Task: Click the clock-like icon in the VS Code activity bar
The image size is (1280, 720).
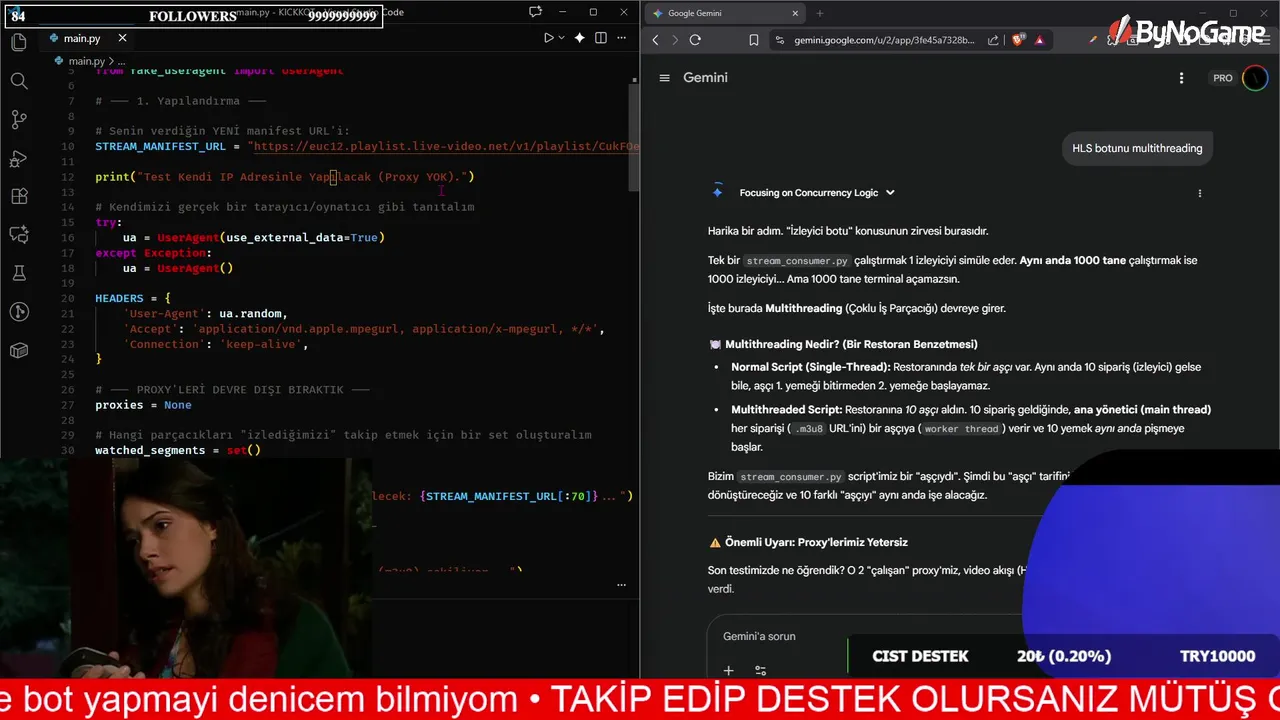Action: coord(19,312)
